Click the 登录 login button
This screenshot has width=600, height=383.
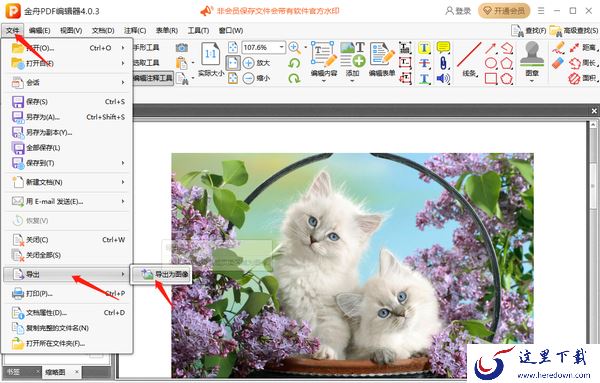point(458,11)
